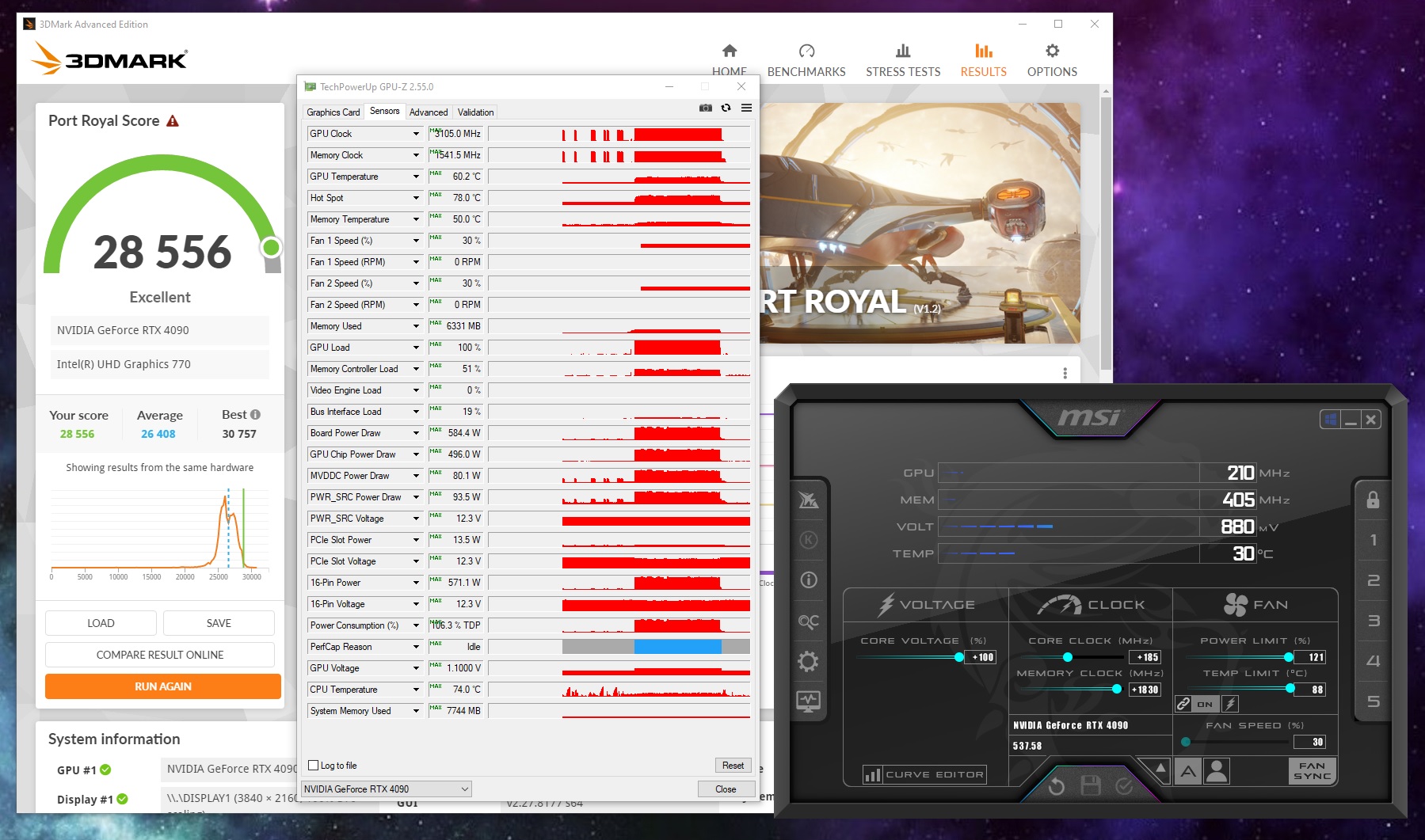The width and height of the screenshot is (1425, 840).
Task: Open the Board Power Draw sensor dropdown
Action: tap(416, 433)
